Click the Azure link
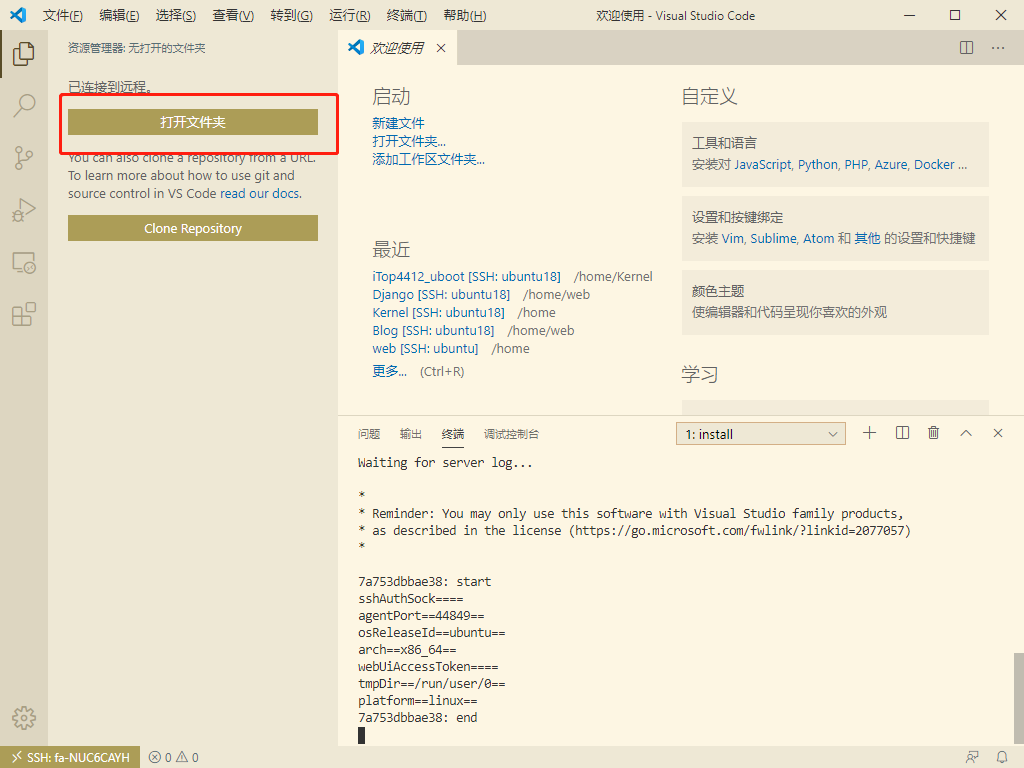1024x768 pixels. coord(891,165)
